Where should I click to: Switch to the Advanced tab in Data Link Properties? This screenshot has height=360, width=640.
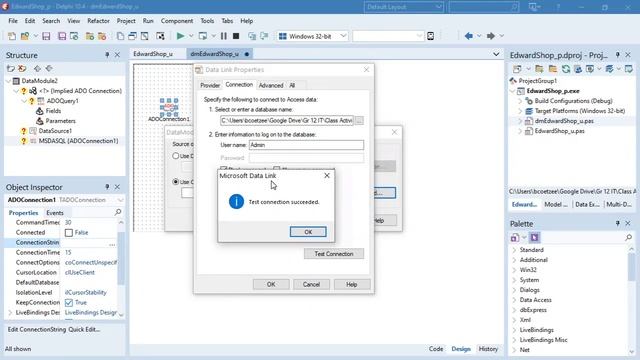tap(271, 85)
